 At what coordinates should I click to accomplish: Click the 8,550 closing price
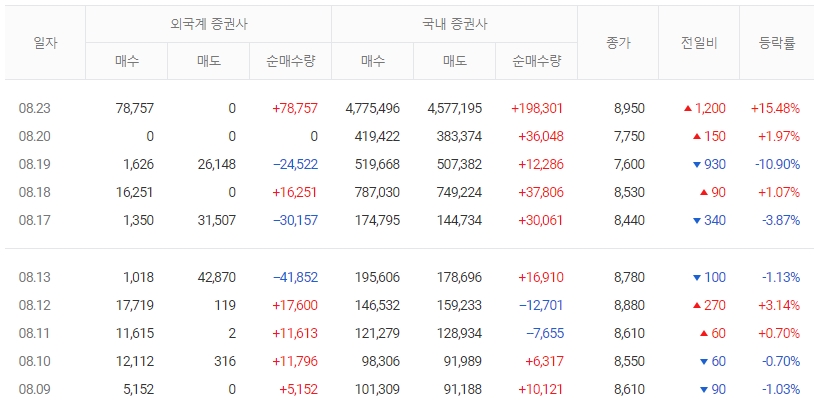coord(629,361)
